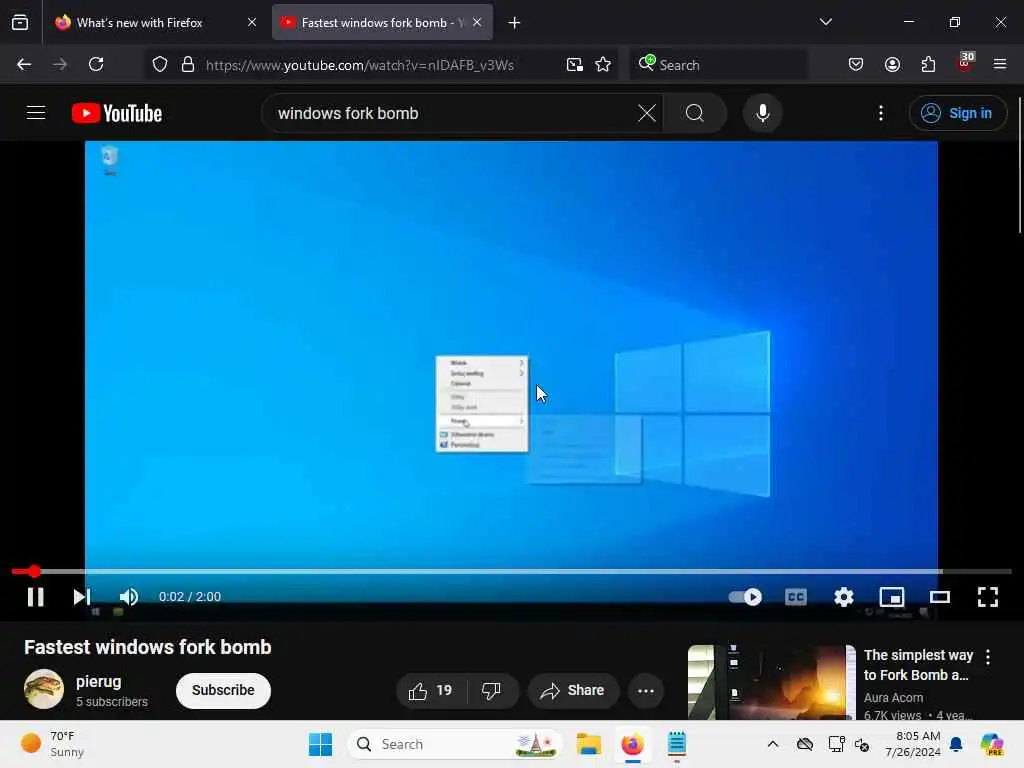
Task: Open Notepad app from taskbar
Action: 677,744
